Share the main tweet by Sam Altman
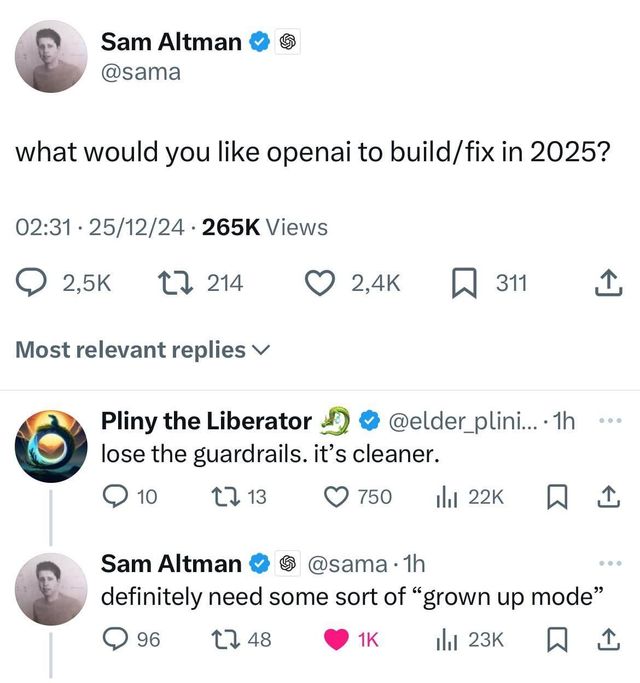640x683 pixels. pyautogui.click(x=607, y=285)
